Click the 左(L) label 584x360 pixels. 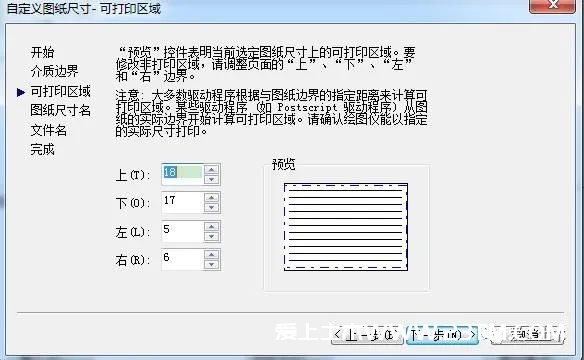click(133, 232)
